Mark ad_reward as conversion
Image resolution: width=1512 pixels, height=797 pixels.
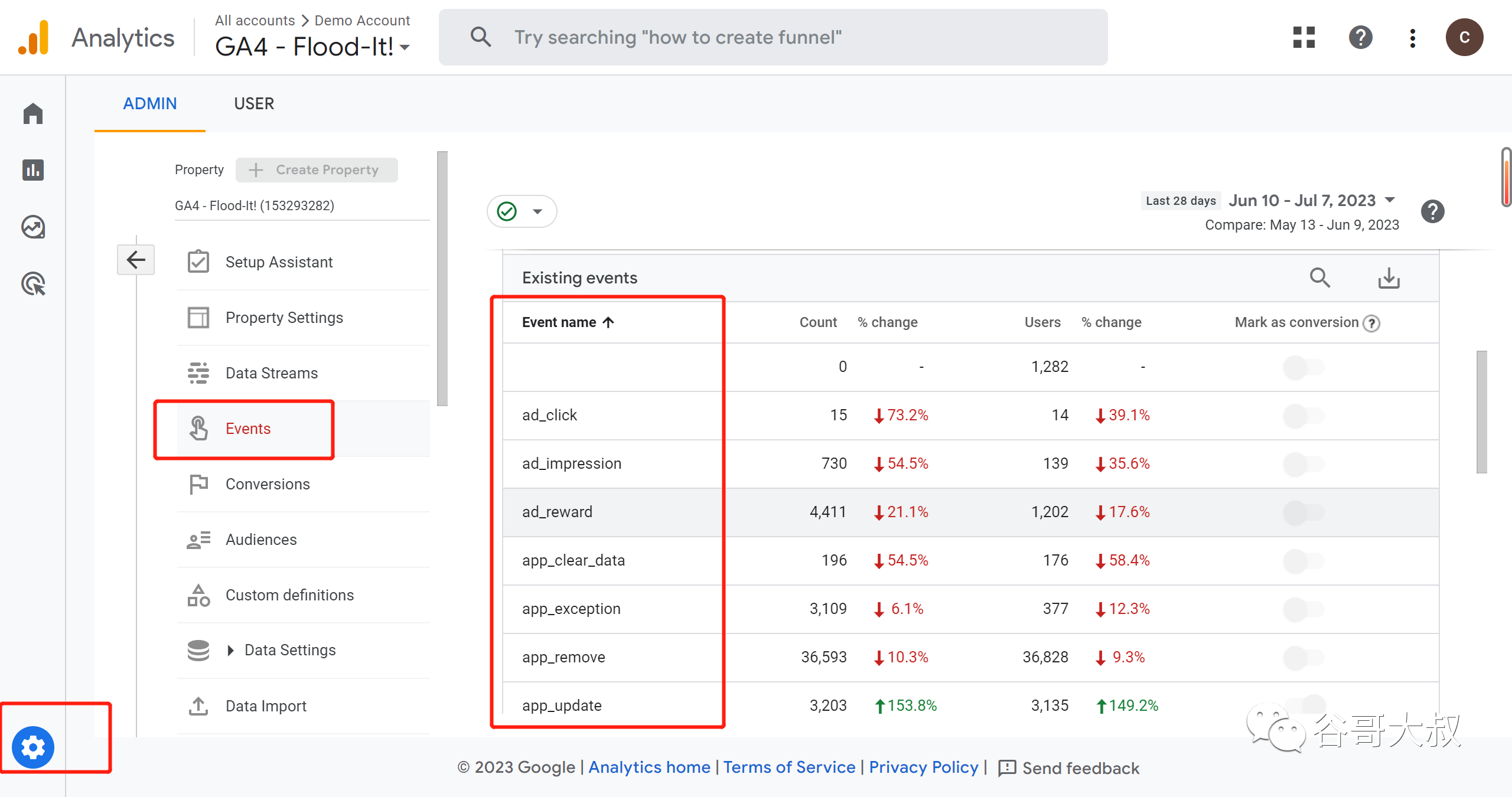click(x=1304, y=512)
